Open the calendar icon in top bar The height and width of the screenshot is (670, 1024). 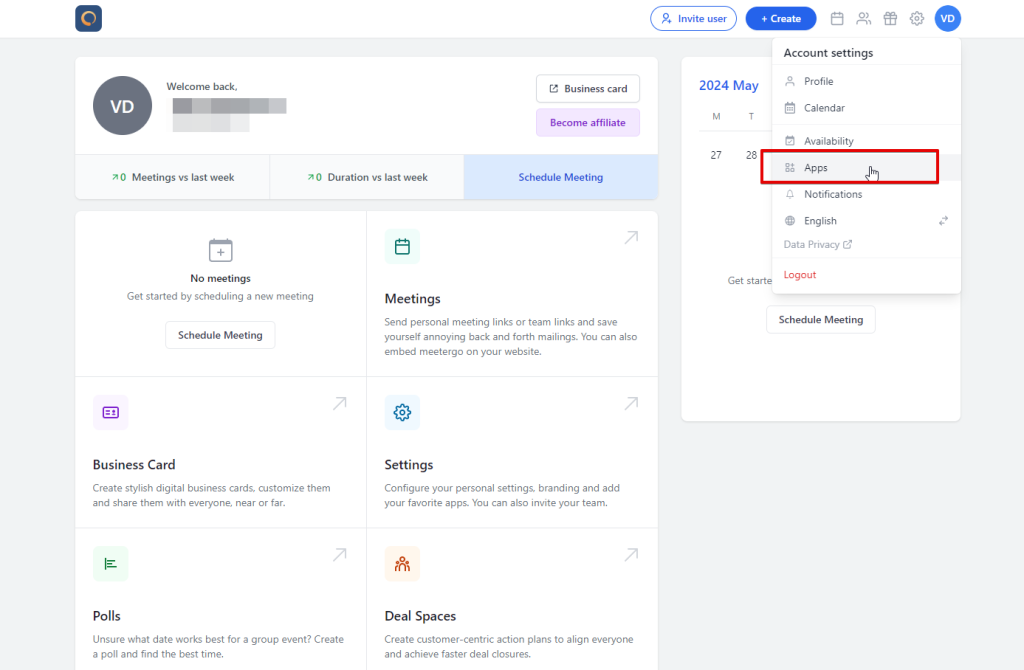point(837,18)
